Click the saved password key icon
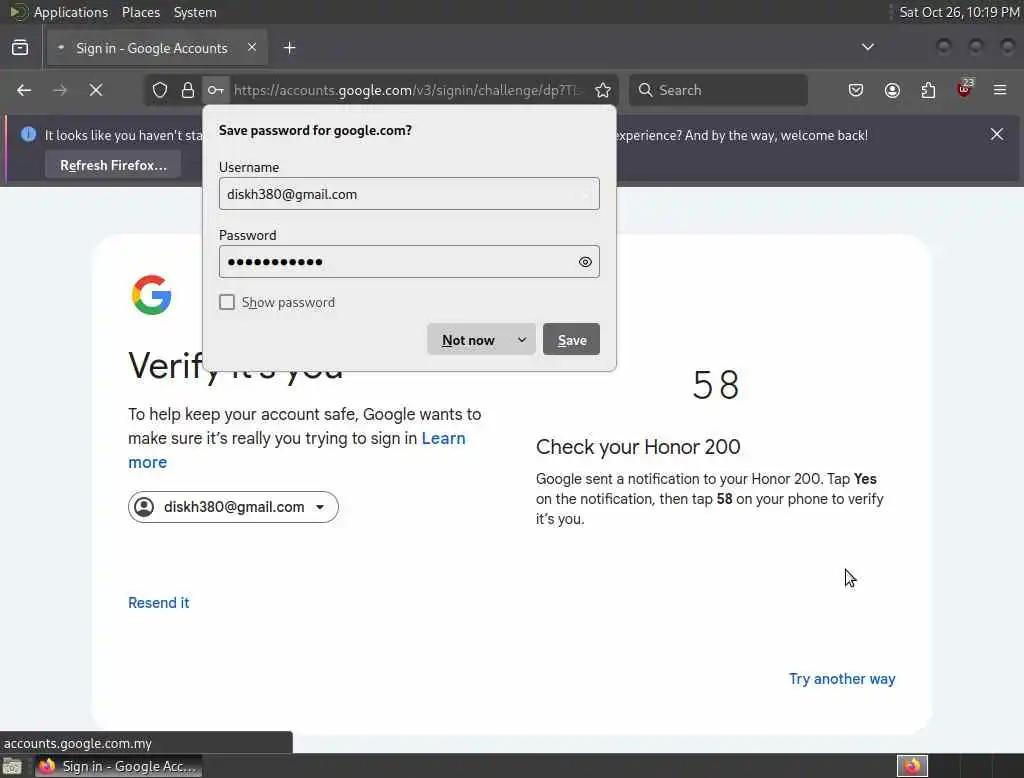Image resolution: width=1024 pixels, height=778 pixels. pos(216,90)
